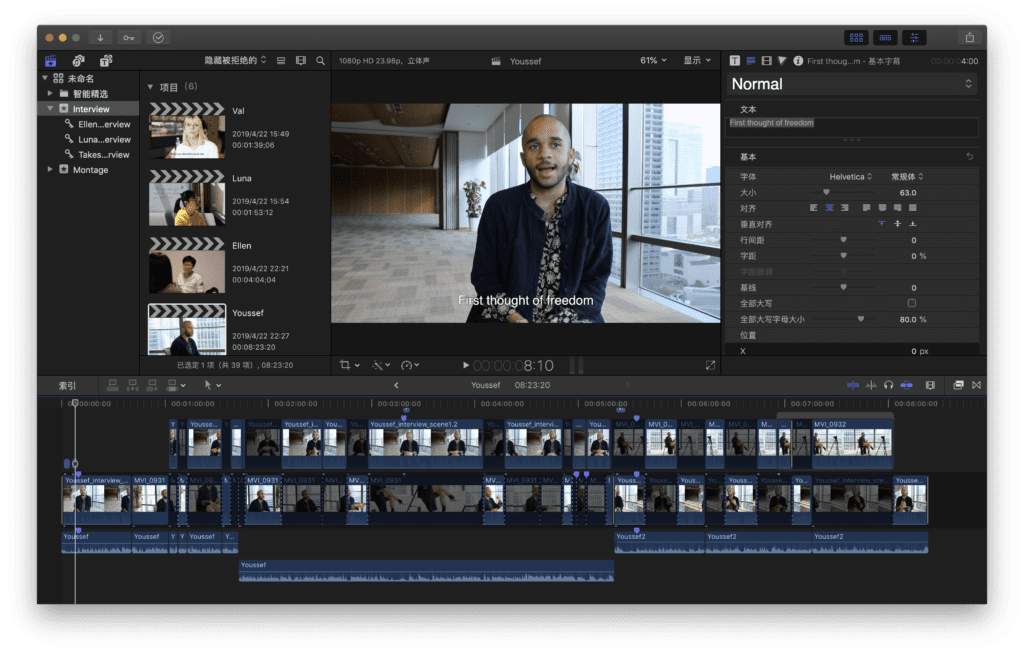Image resolution: width=1024 pixels, height=653 pixels.
Task: Click the clip appearance filmstrip icon in browser
Action: [x=300, y=61]
